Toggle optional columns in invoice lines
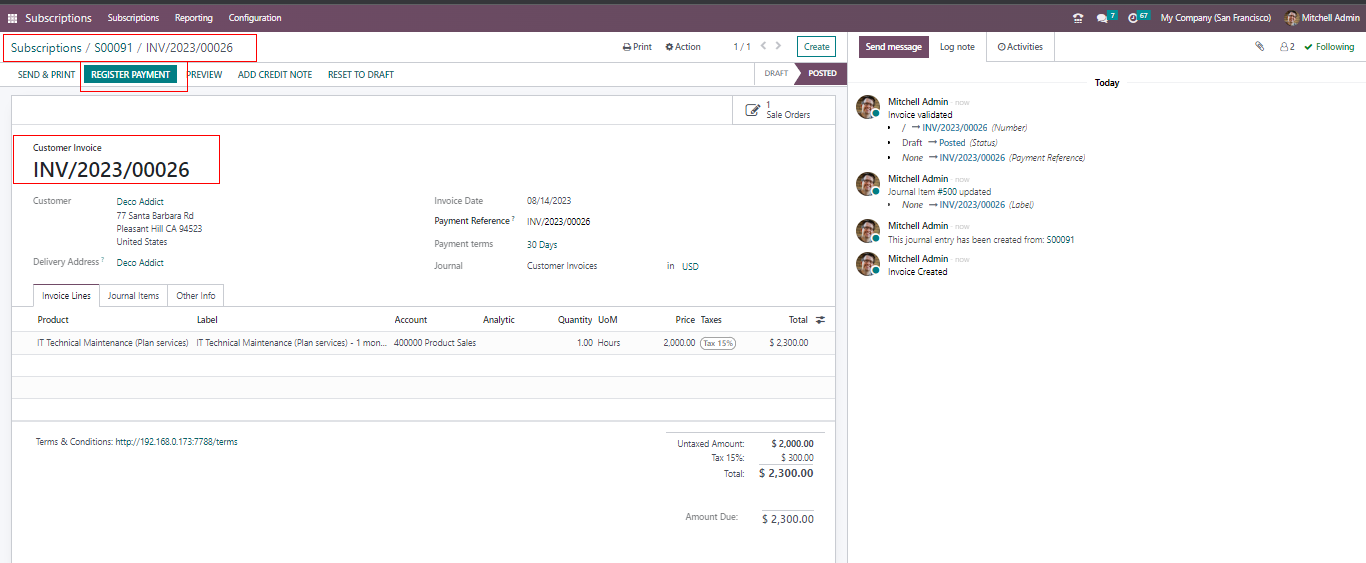1366x563 pixels. tap(820, 320)
